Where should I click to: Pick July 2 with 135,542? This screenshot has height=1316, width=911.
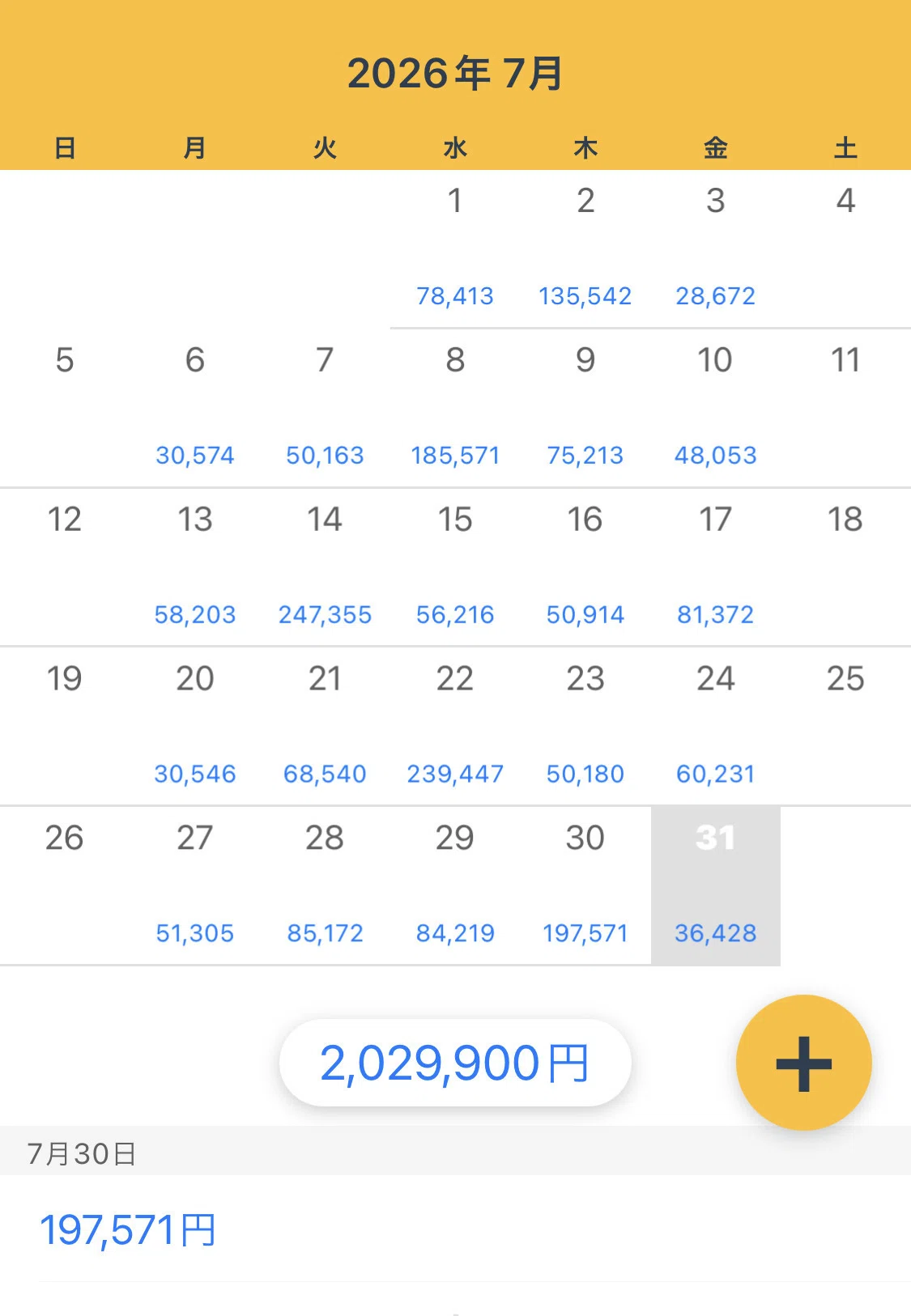coord(585,248)
